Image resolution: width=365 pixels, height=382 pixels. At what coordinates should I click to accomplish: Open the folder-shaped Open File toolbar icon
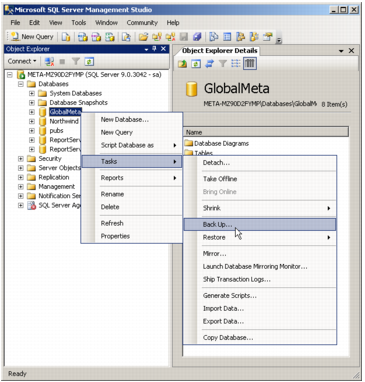[143, 37]
